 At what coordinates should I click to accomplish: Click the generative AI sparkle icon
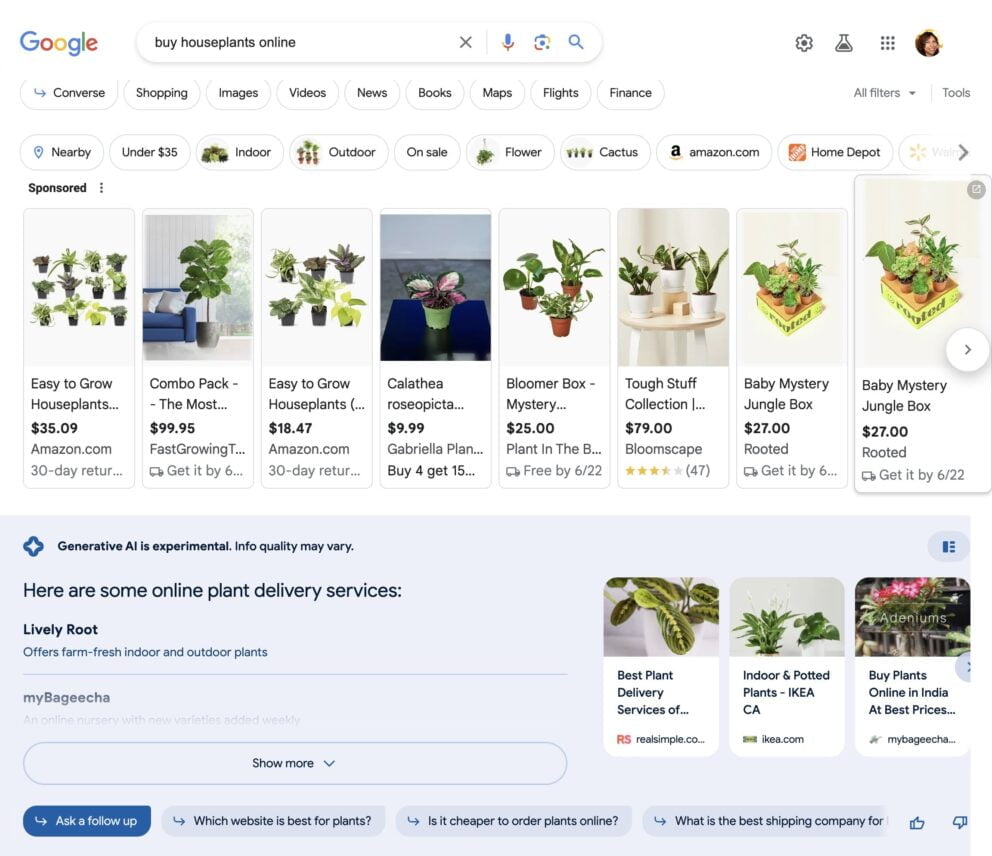34,546
